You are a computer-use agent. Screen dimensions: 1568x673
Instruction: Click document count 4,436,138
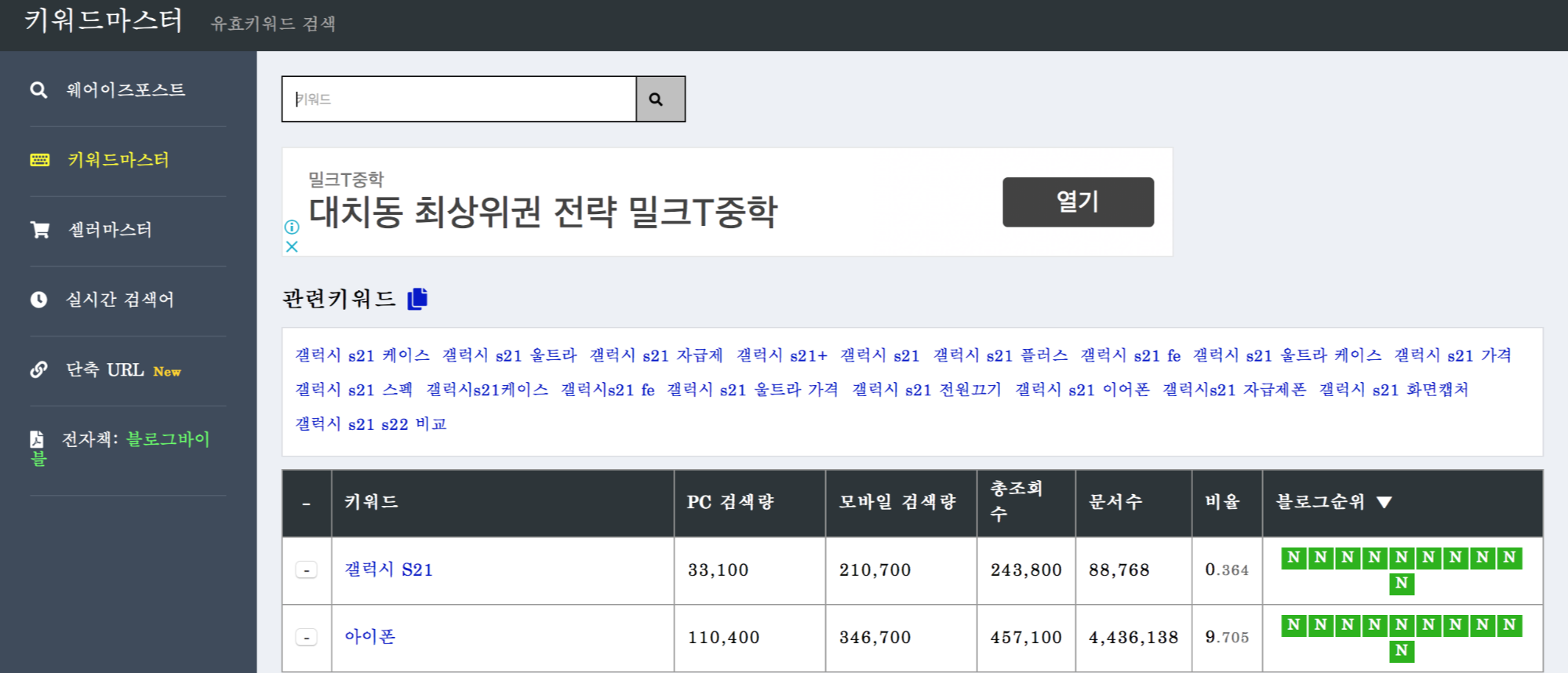(x=1133, y=638)
